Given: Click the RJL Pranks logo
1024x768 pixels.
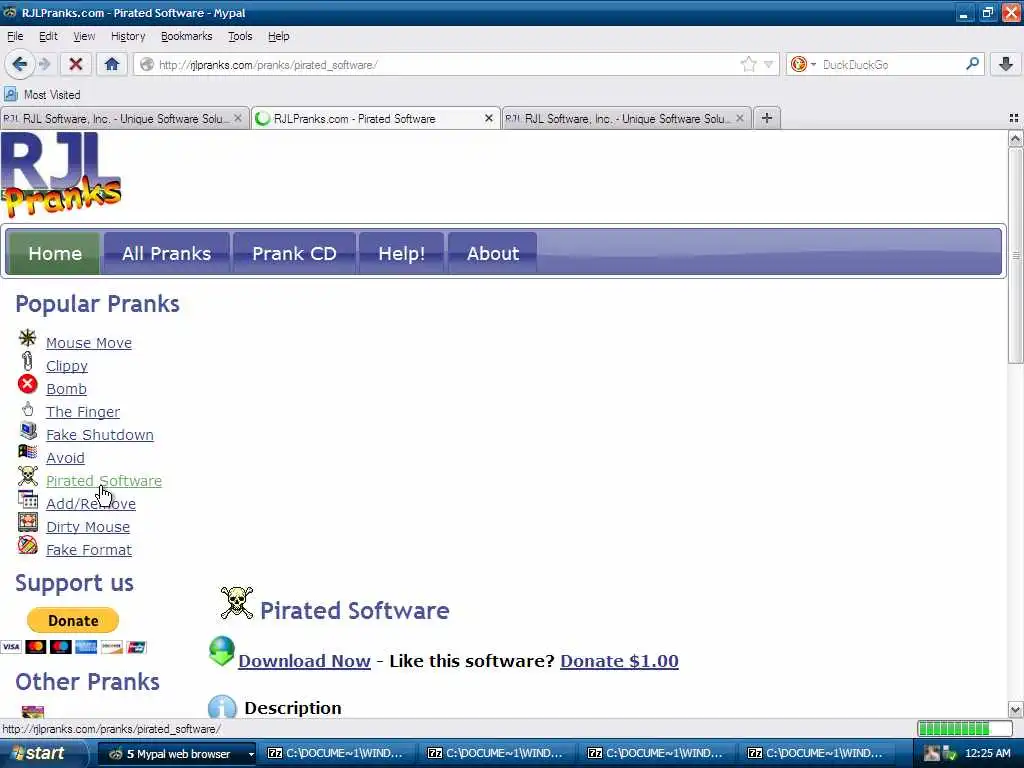Looking at the screenshot, I should 61,175.
